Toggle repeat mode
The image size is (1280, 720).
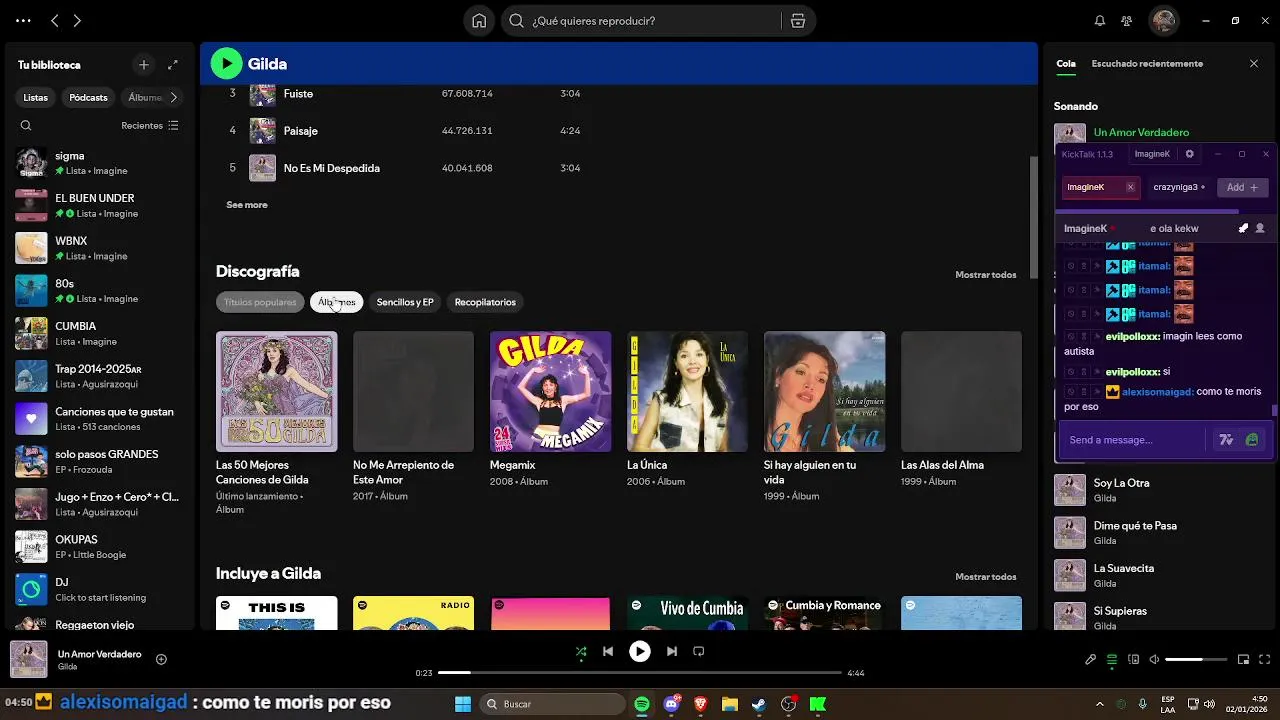[699, 651]
